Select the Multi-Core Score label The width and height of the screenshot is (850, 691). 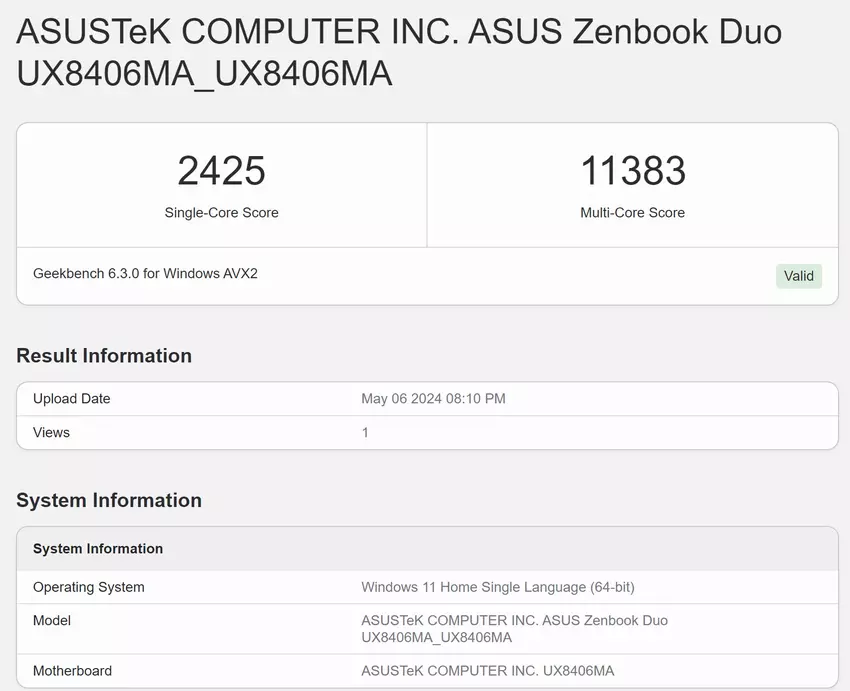pyautogui.click(x=632, y=213)
